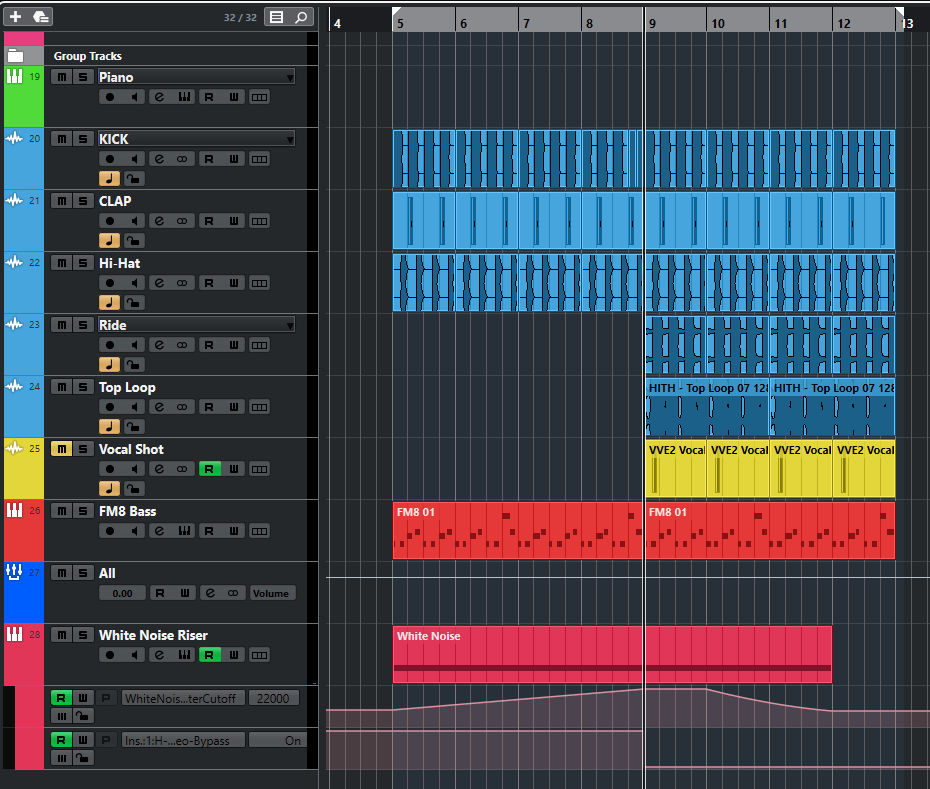This screenshot has height=789, width=930.
Task: Edit channel settings of CLAP track
Action: pyautogui.click(x=160, y=221)
